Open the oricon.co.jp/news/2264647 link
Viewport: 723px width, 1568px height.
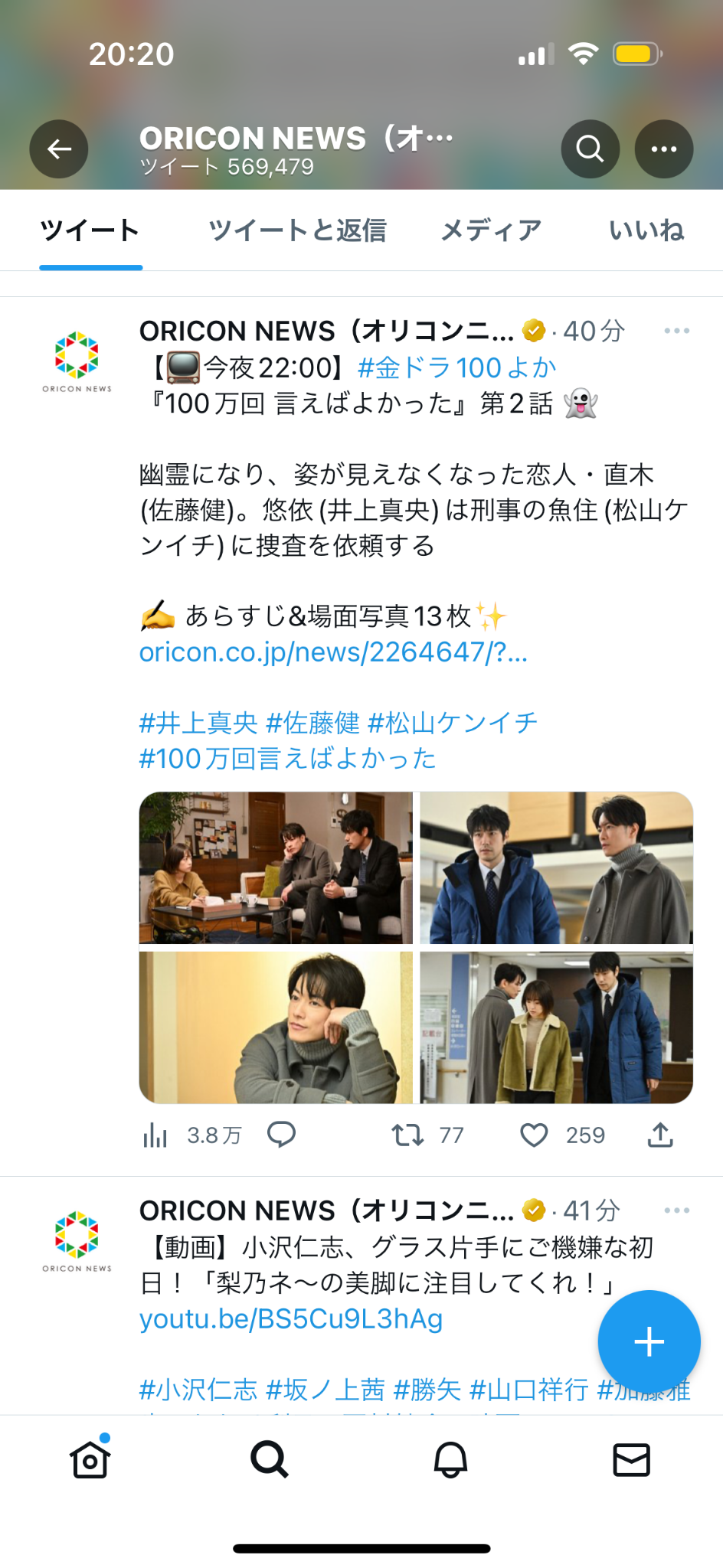pyautogui.click(x=333, y=652)
